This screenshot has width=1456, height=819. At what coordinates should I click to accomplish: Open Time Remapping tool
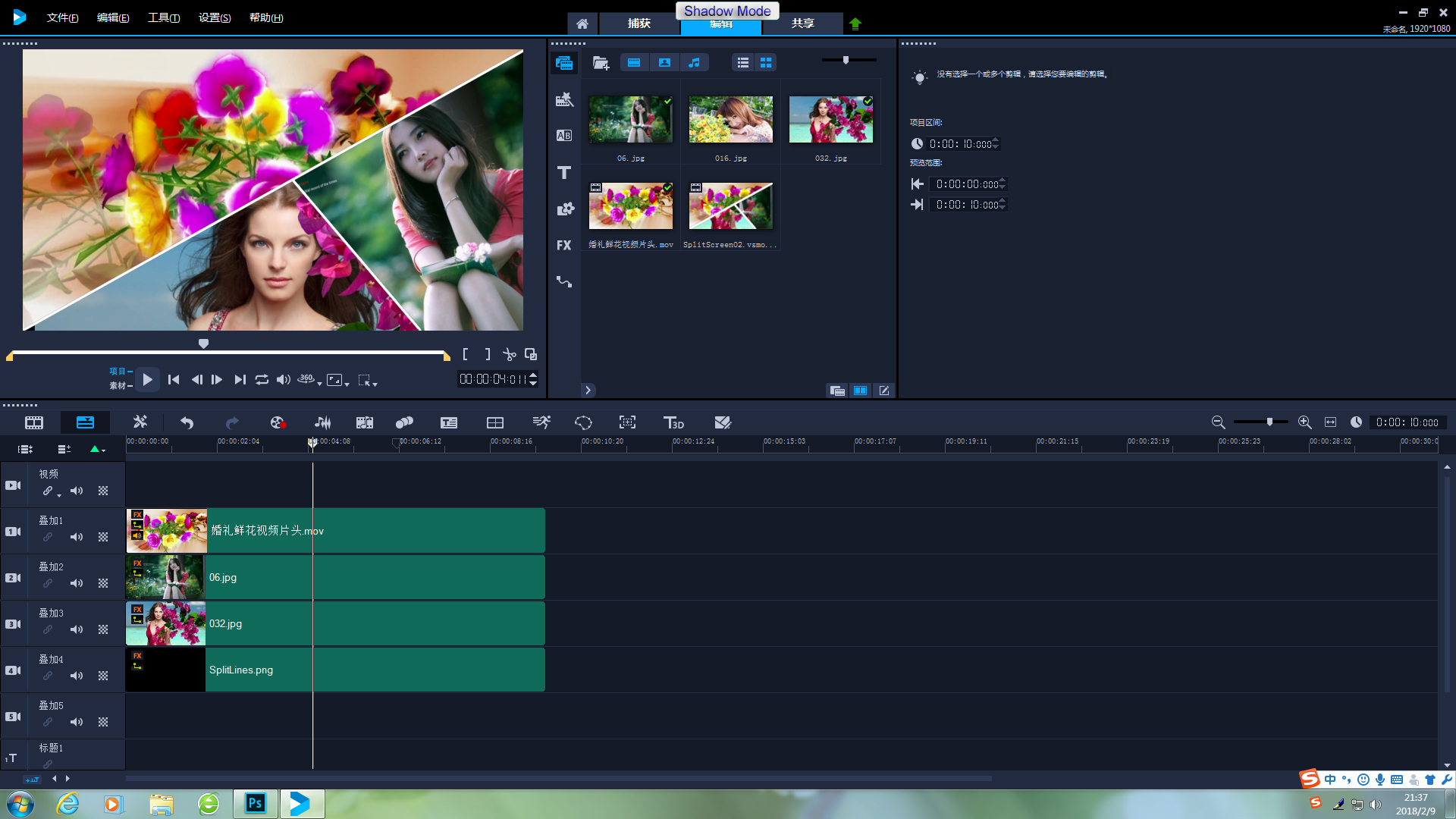tap(541, 422)
